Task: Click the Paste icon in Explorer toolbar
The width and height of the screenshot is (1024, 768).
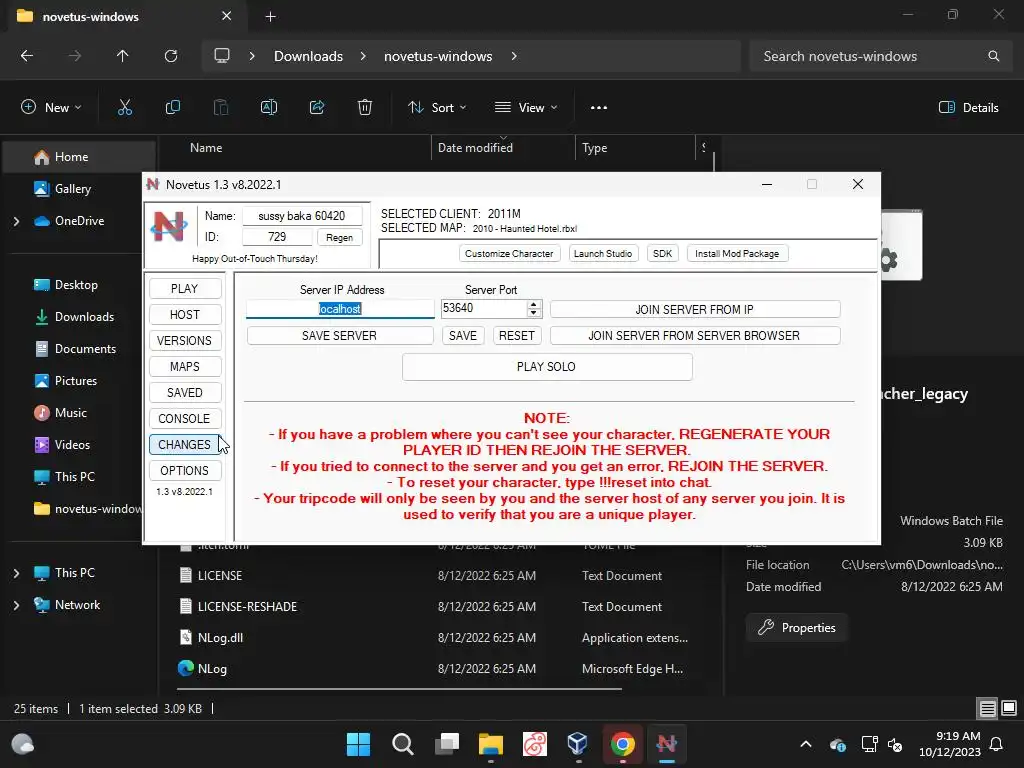Action: click(221, 108)
